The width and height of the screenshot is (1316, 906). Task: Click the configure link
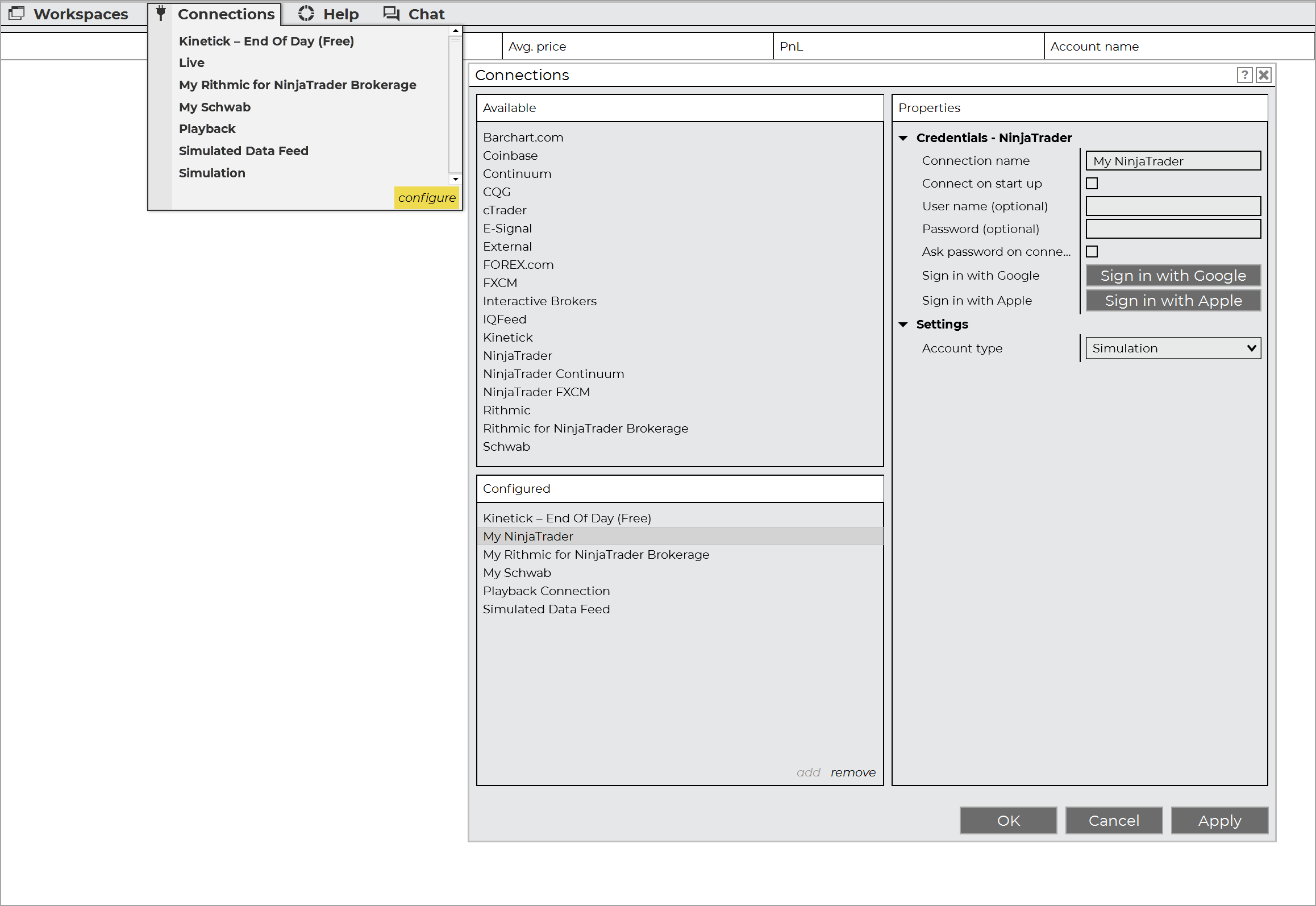tap(427, 198)
